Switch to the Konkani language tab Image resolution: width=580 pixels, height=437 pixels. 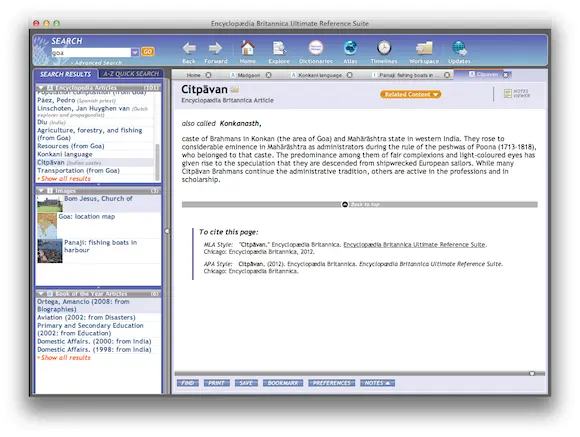click(320, 75)
